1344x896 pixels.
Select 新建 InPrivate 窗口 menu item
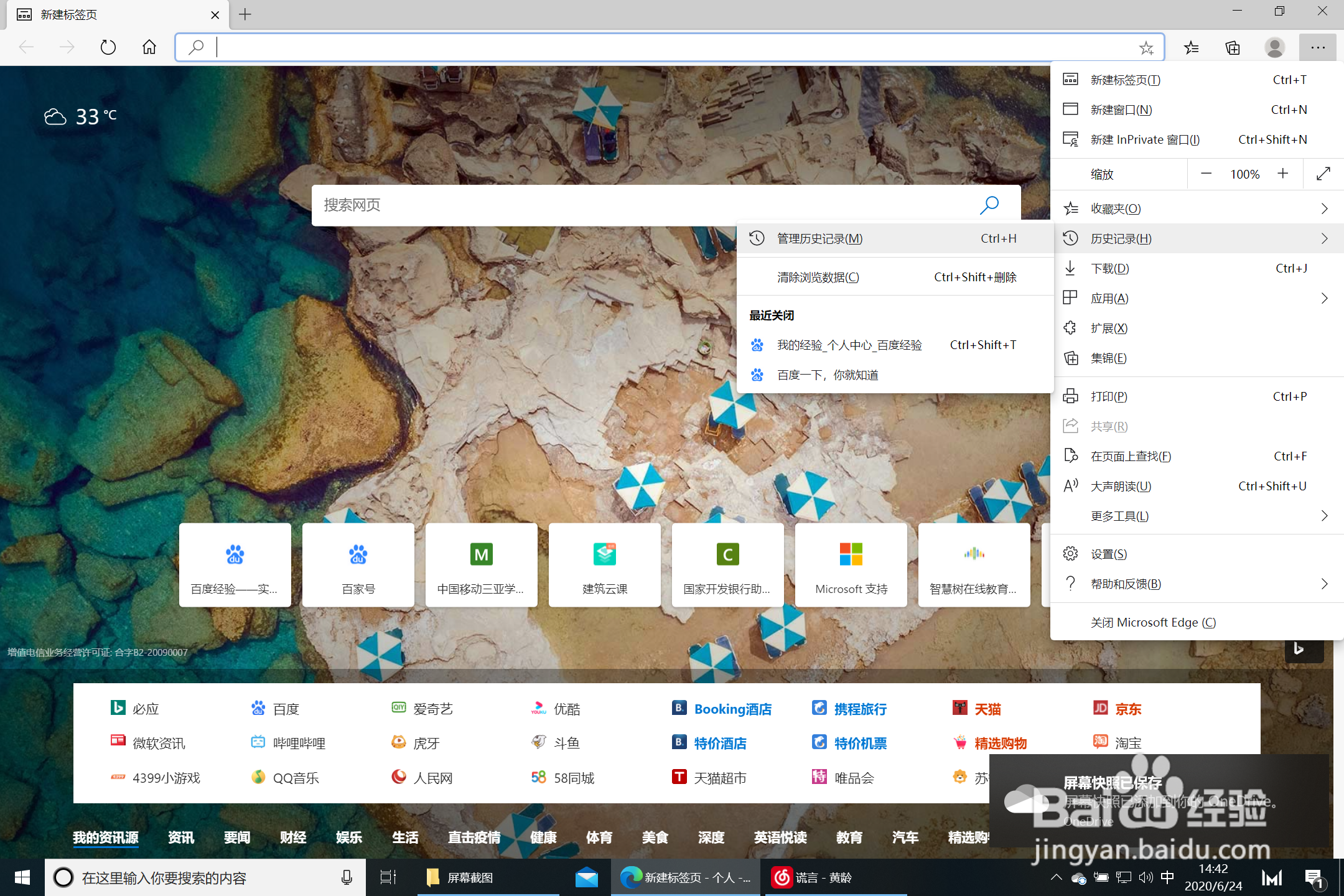(1197, 139)
